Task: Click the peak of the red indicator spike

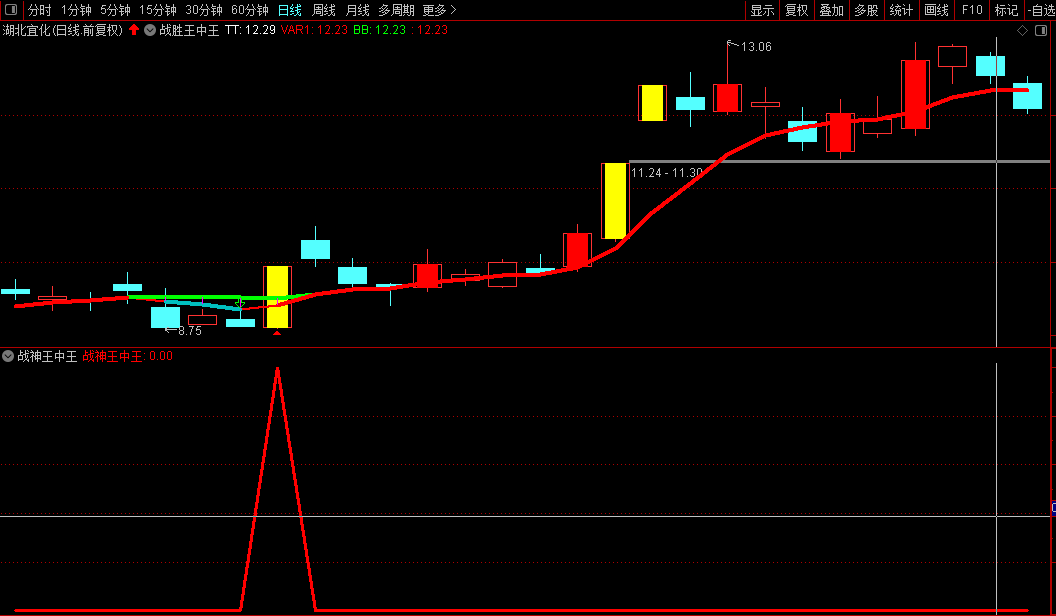Action: click(x=277, y=369)
